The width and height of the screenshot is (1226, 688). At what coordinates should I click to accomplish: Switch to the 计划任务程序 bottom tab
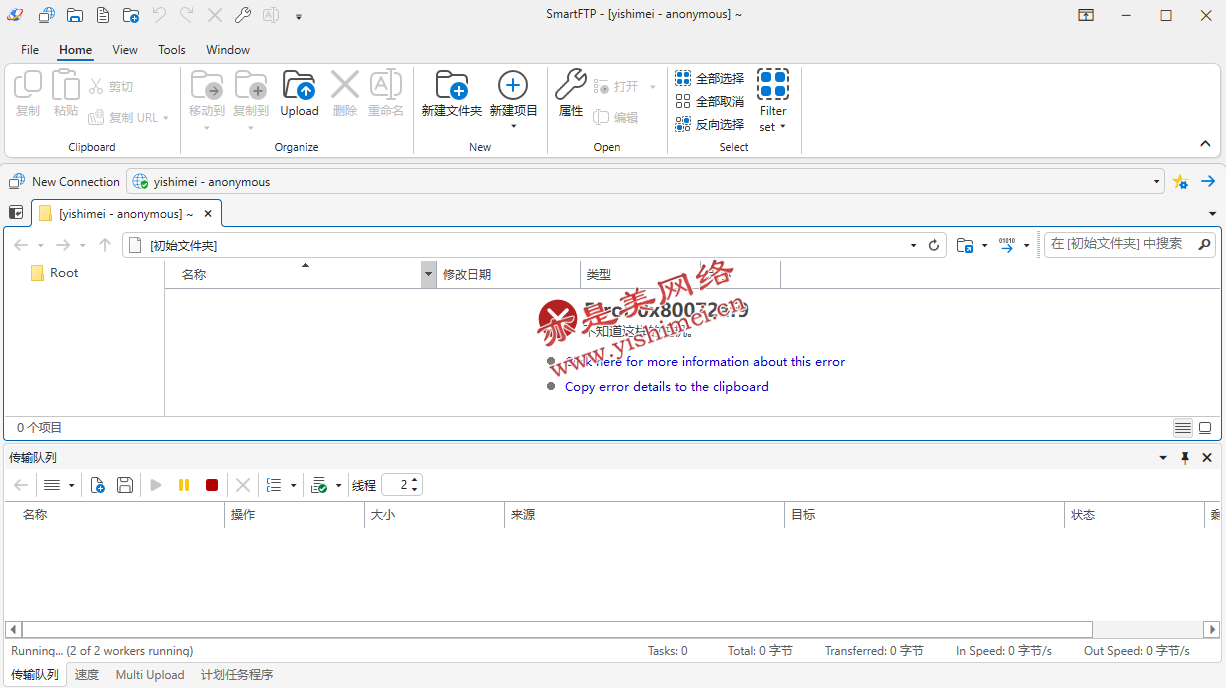pos(237,675)
